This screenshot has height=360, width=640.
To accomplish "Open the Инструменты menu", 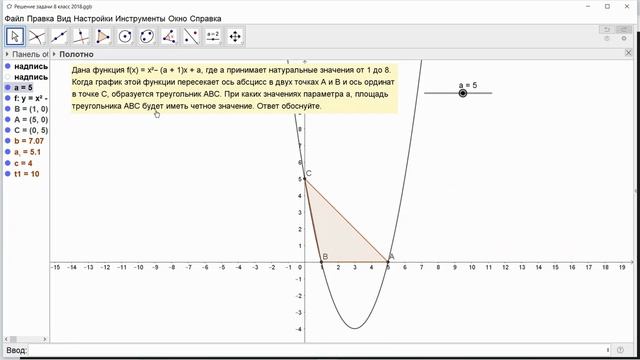I will [x=140, y=19].
